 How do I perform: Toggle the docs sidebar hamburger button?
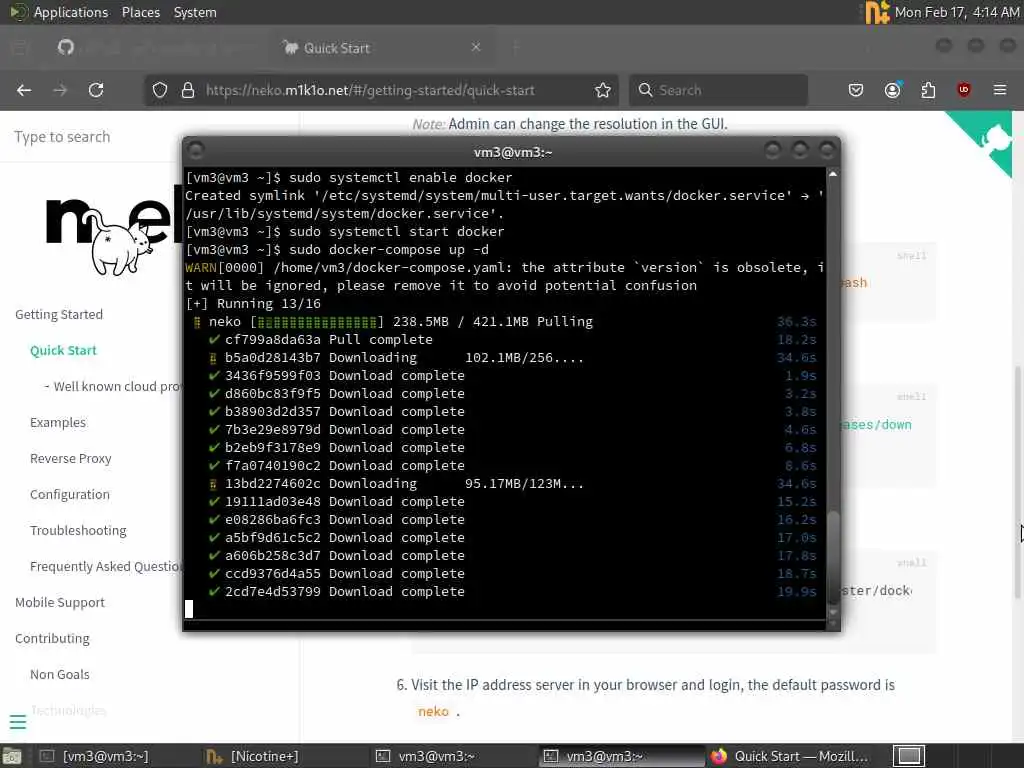[18, 722]
